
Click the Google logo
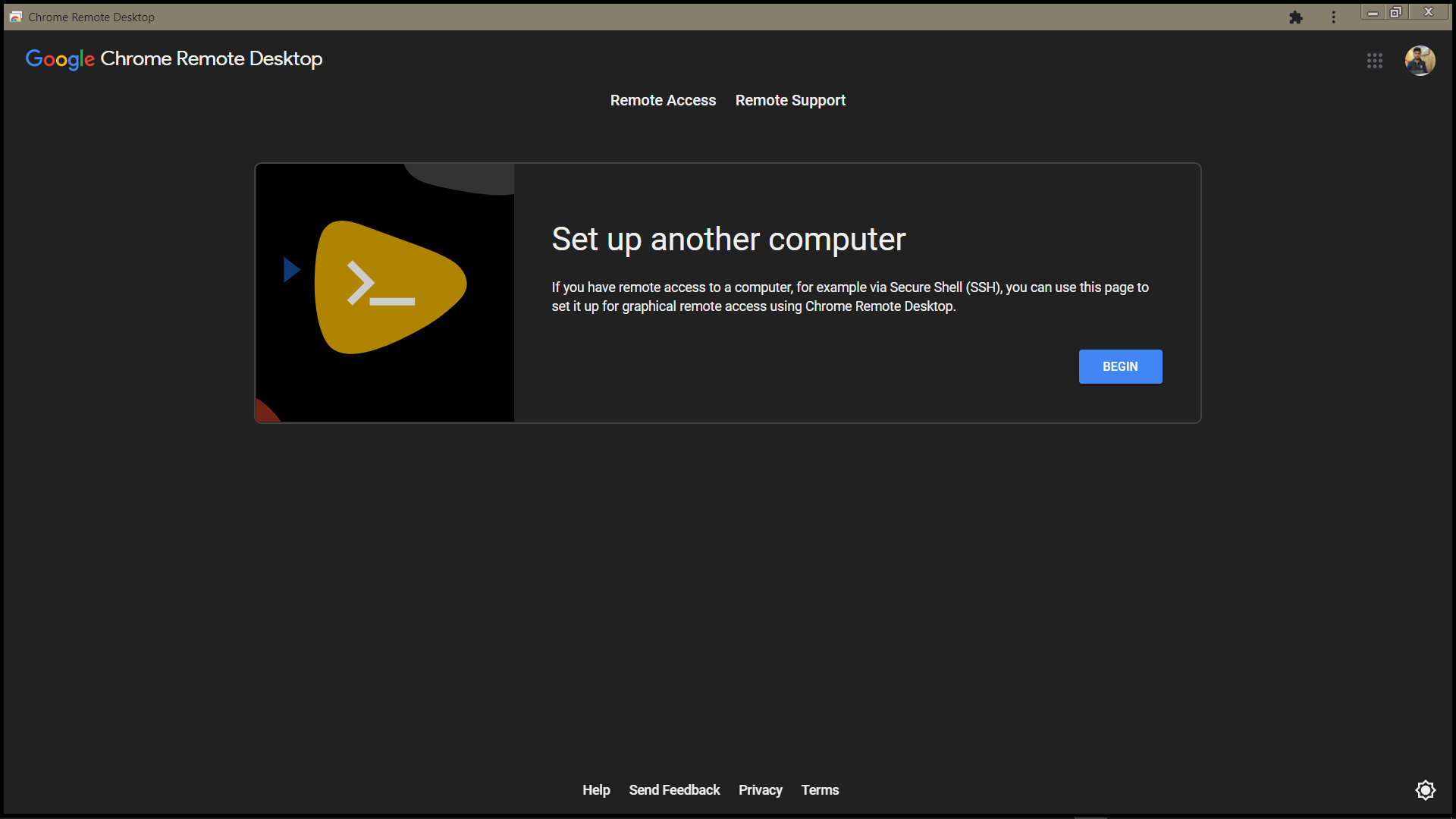pos(60,59)
